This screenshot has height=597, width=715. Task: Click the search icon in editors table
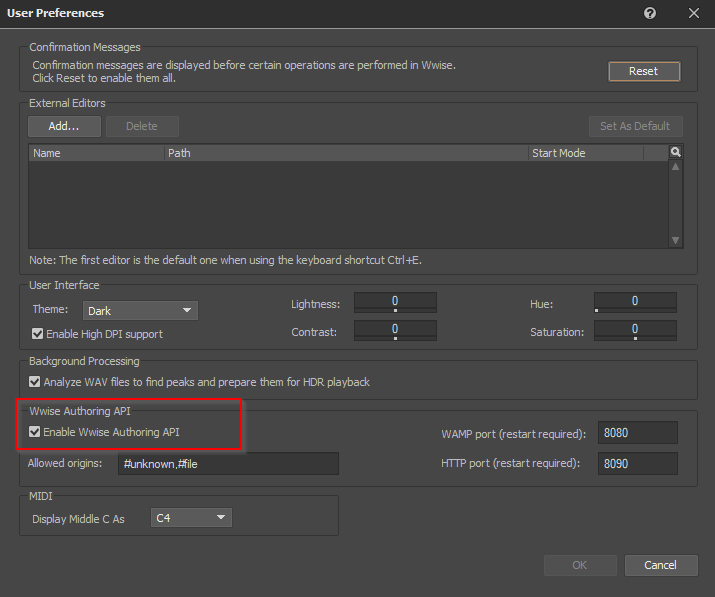pos(675,152)
